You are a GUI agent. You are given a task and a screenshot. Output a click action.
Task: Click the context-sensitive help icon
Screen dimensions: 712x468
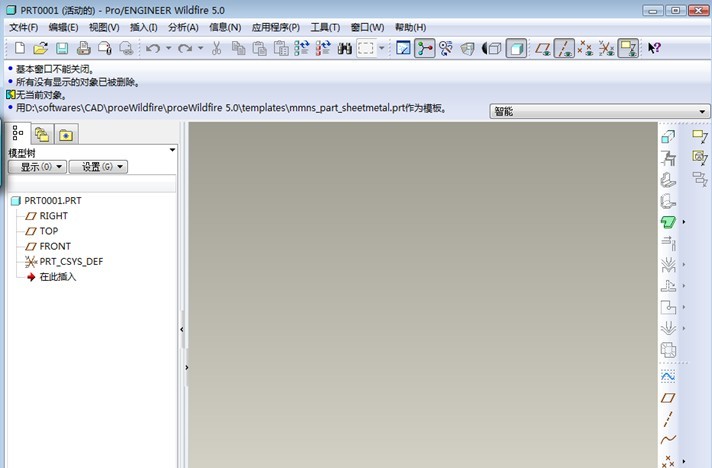(654, 48)
